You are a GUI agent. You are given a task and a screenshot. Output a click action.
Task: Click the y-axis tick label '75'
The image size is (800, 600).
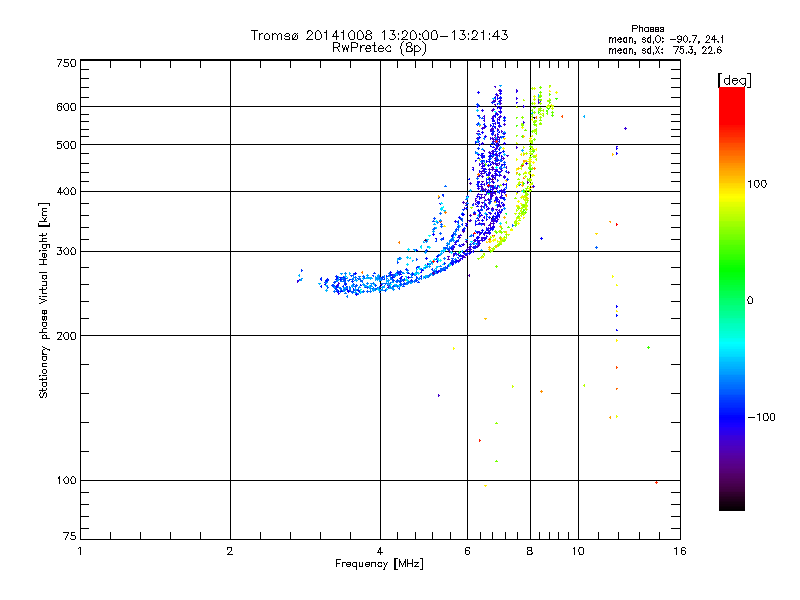point(70,536)
